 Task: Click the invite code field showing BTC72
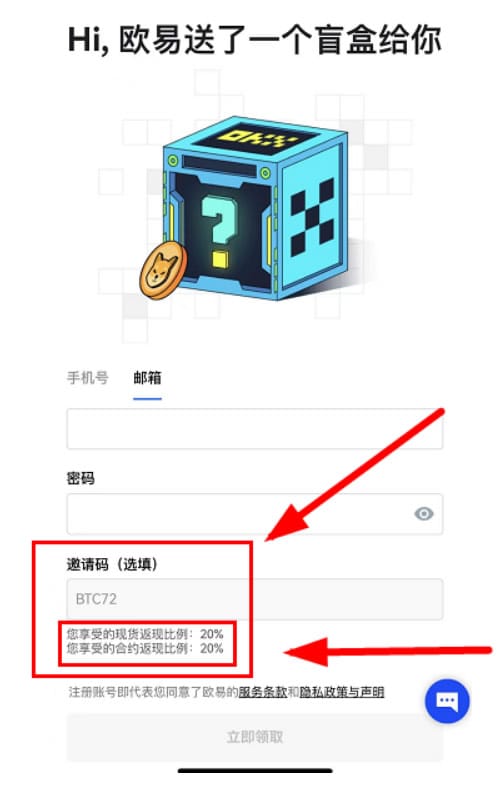coord(255,599)
